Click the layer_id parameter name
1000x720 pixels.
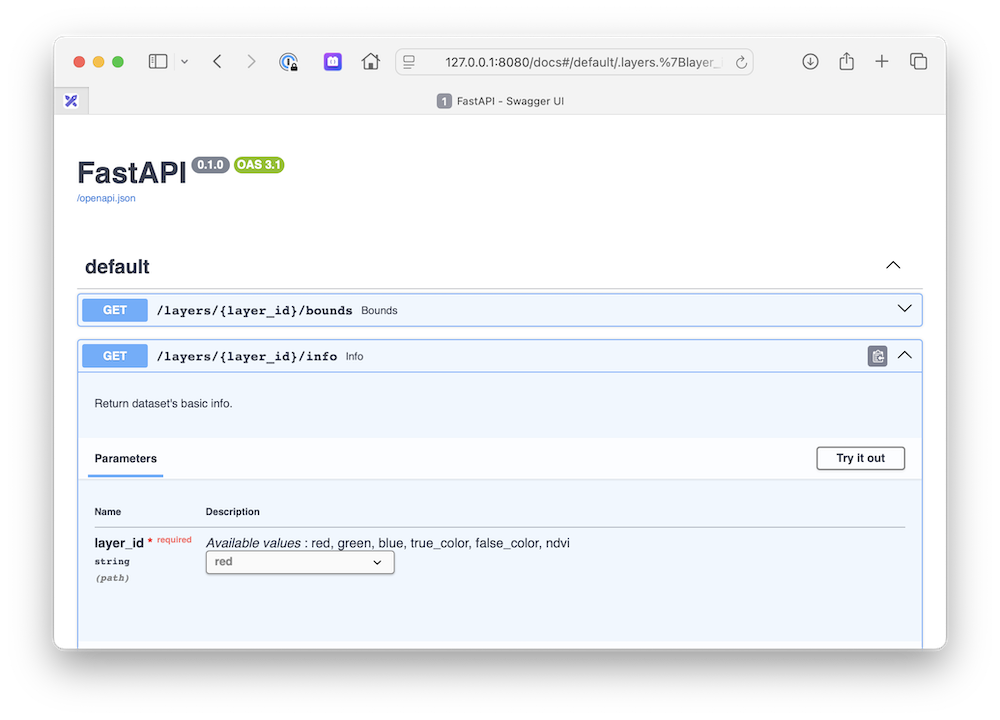coord(119,543)
